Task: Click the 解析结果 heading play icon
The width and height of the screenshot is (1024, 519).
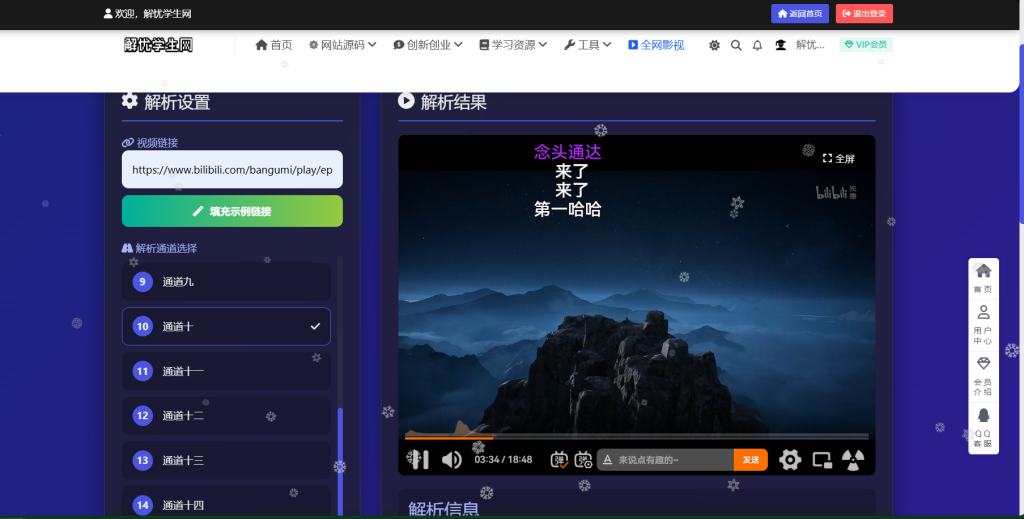Action: pos(406,101)
